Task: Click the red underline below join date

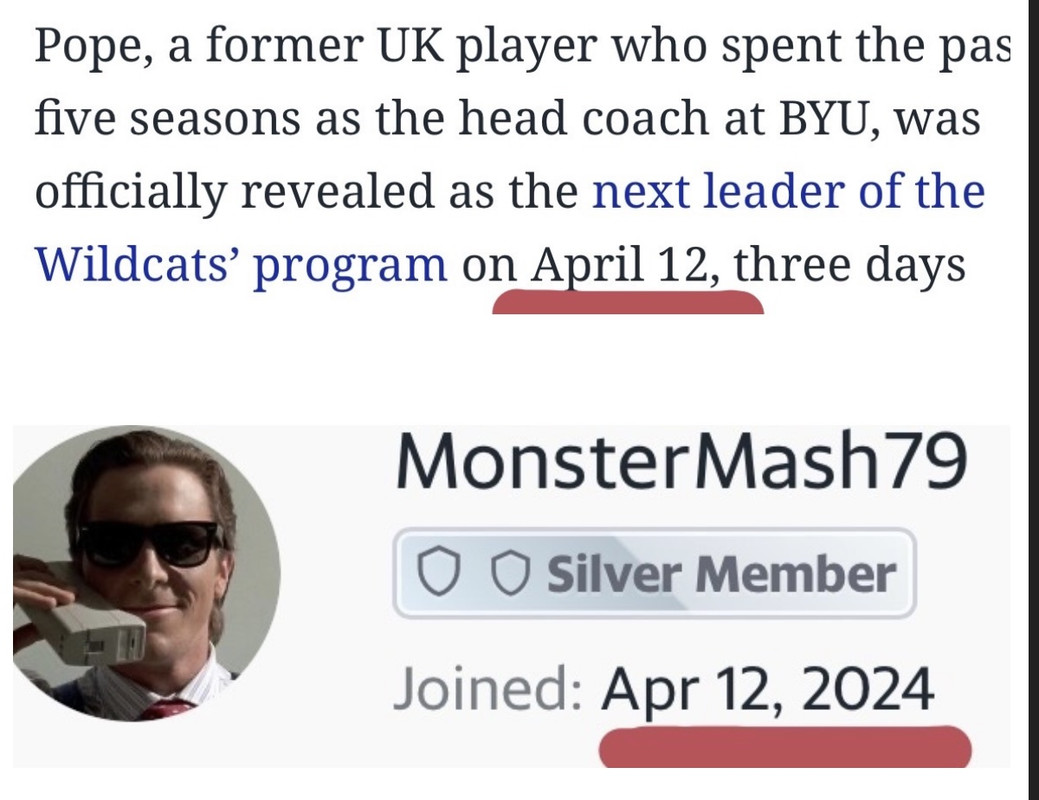Action: 785,747
